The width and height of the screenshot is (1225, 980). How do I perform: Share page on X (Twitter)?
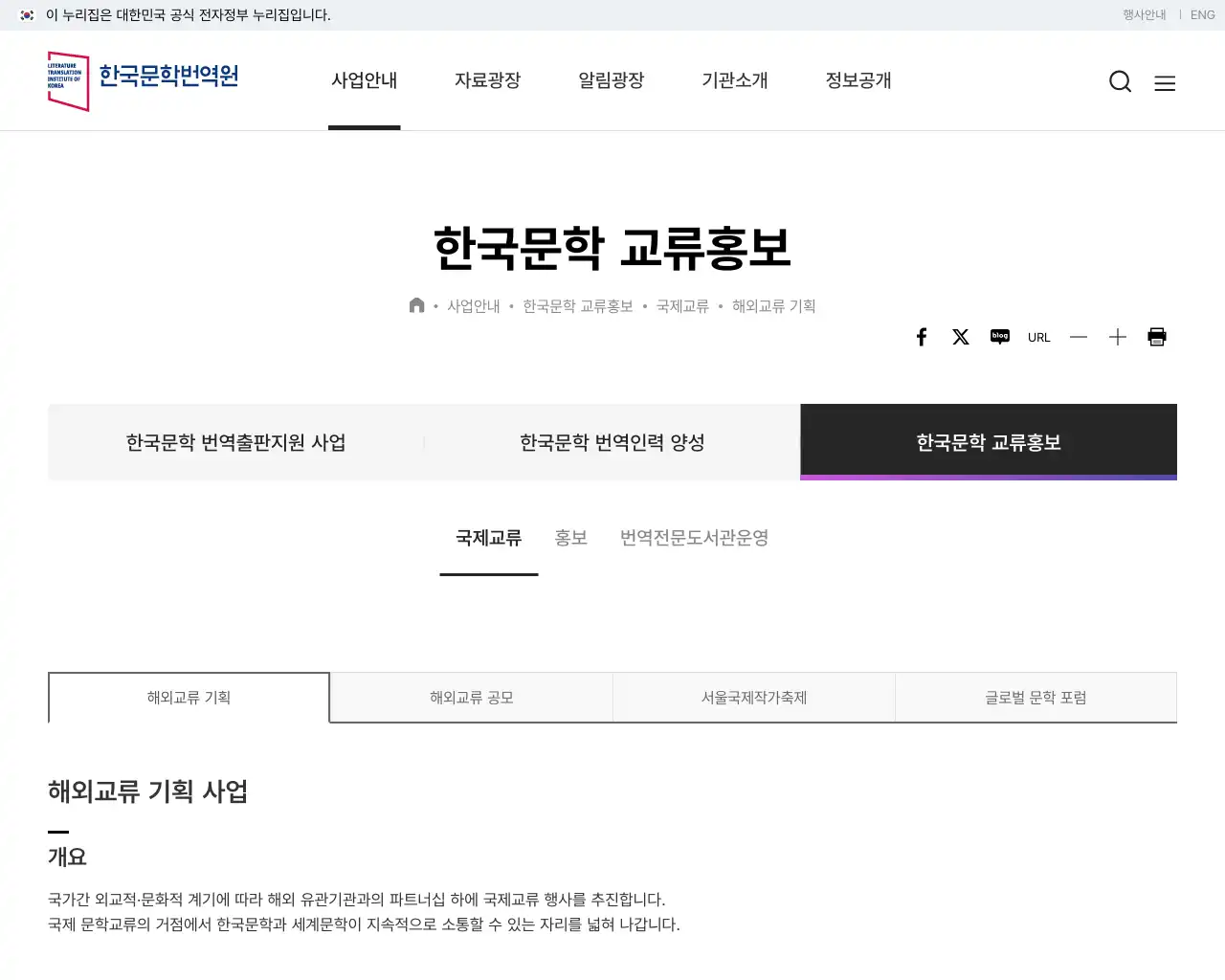click(x=960, y=336)
